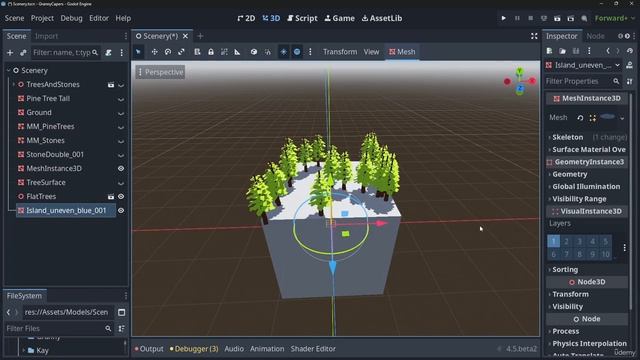This screenshot has width=640, height=360.
Task: Click the lock selected node icon
Action: 211,52
